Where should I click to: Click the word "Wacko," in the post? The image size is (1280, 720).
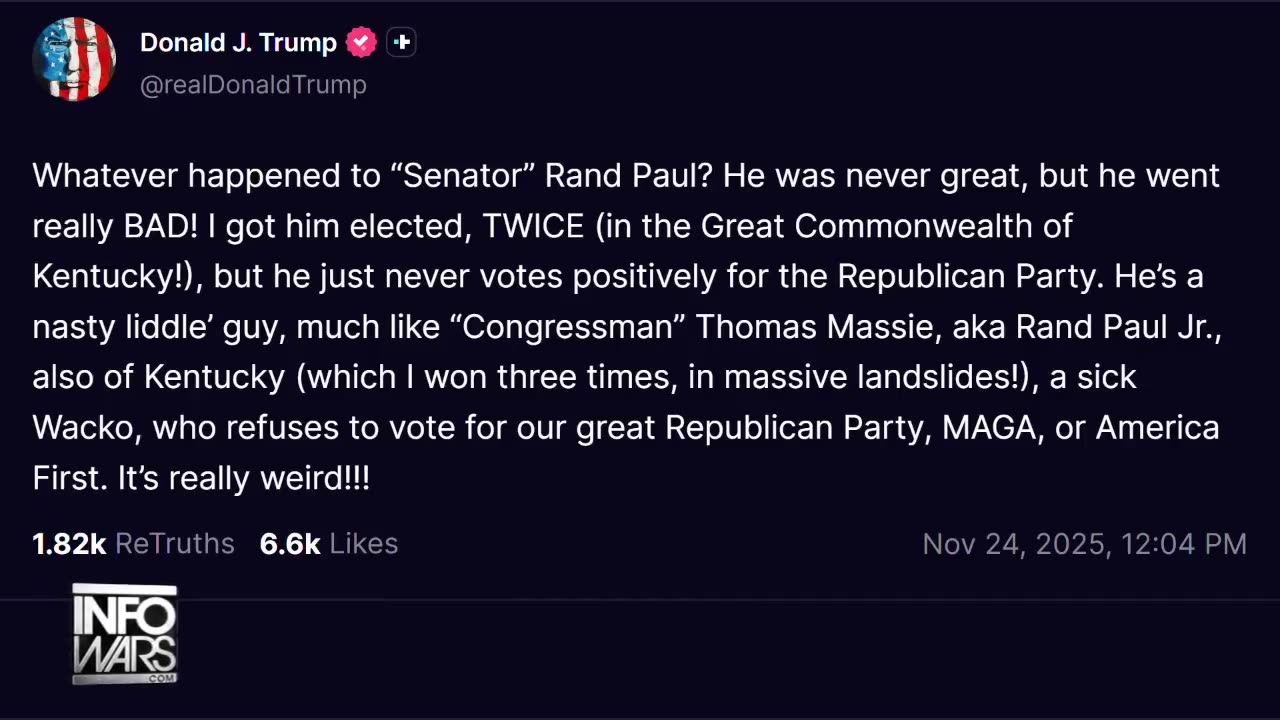[88, 428]
